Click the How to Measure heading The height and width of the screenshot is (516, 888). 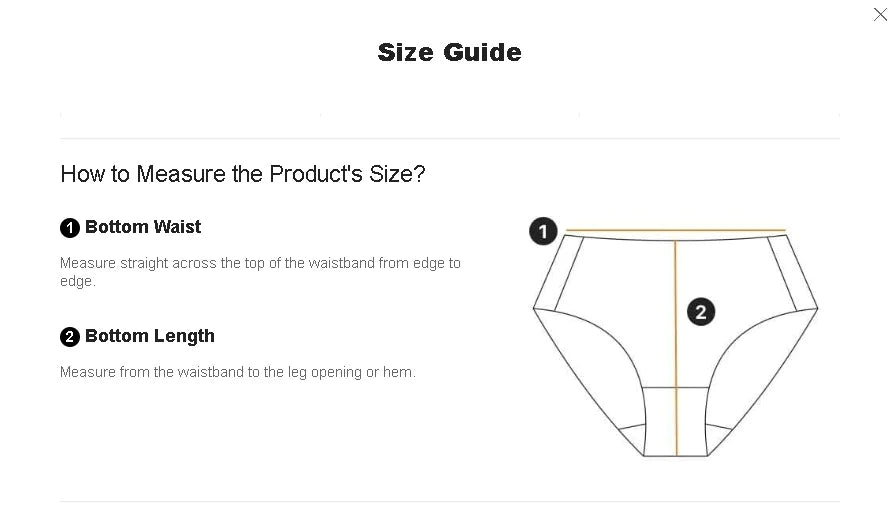click(x=243, y=174)
